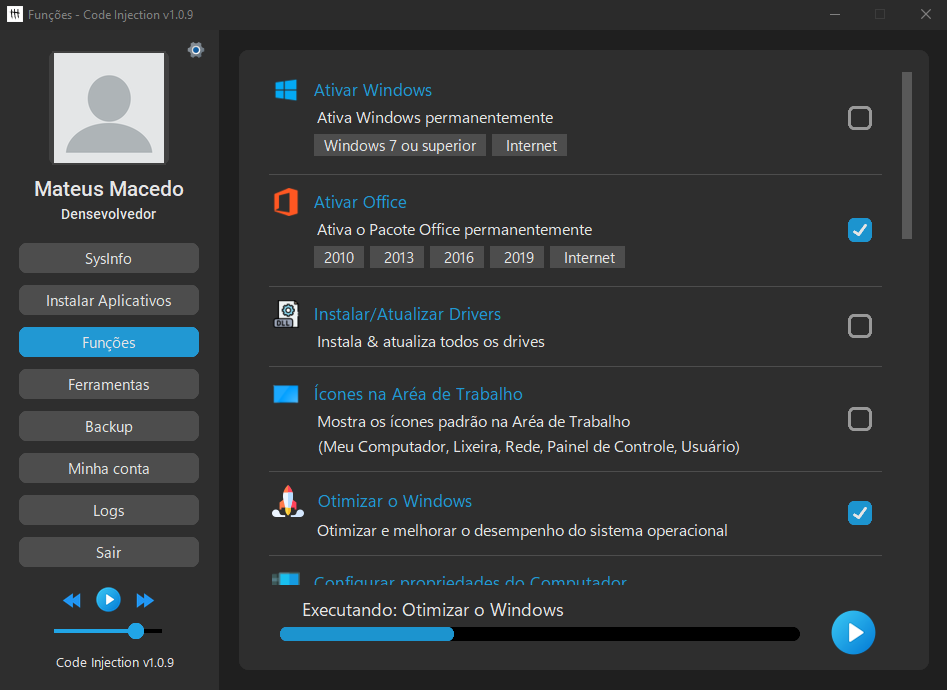The image size is (947, 690).
Task: Adjust the music volume slider handle
Action: point(136,631)
